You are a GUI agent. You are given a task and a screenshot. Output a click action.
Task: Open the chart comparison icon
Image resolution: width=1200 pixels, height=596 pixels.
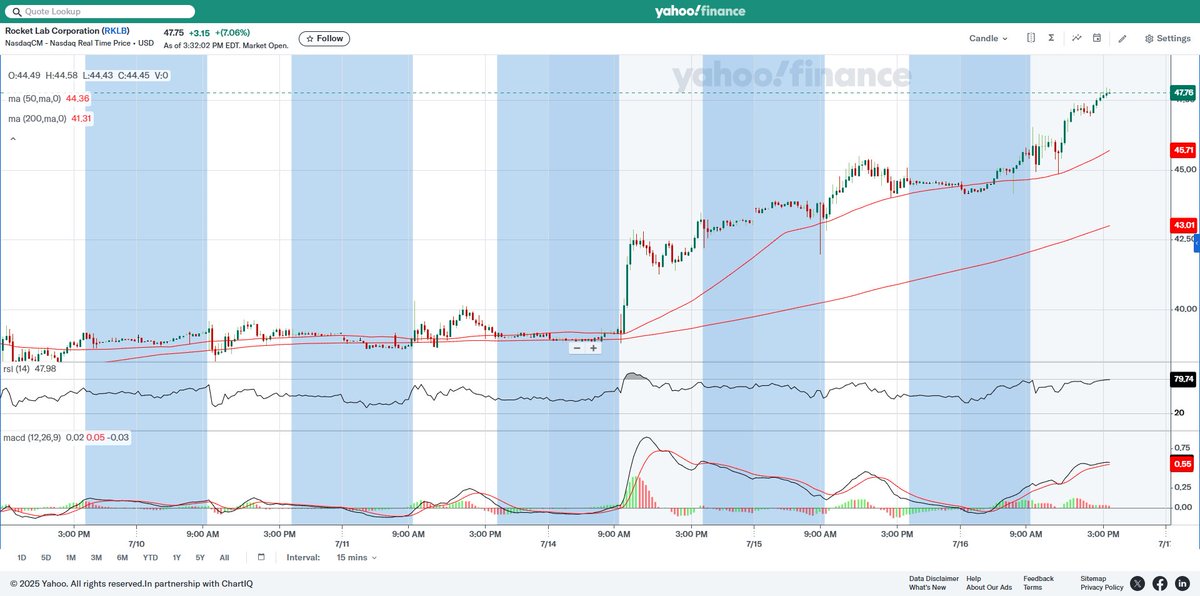[x=1031, y=38]
